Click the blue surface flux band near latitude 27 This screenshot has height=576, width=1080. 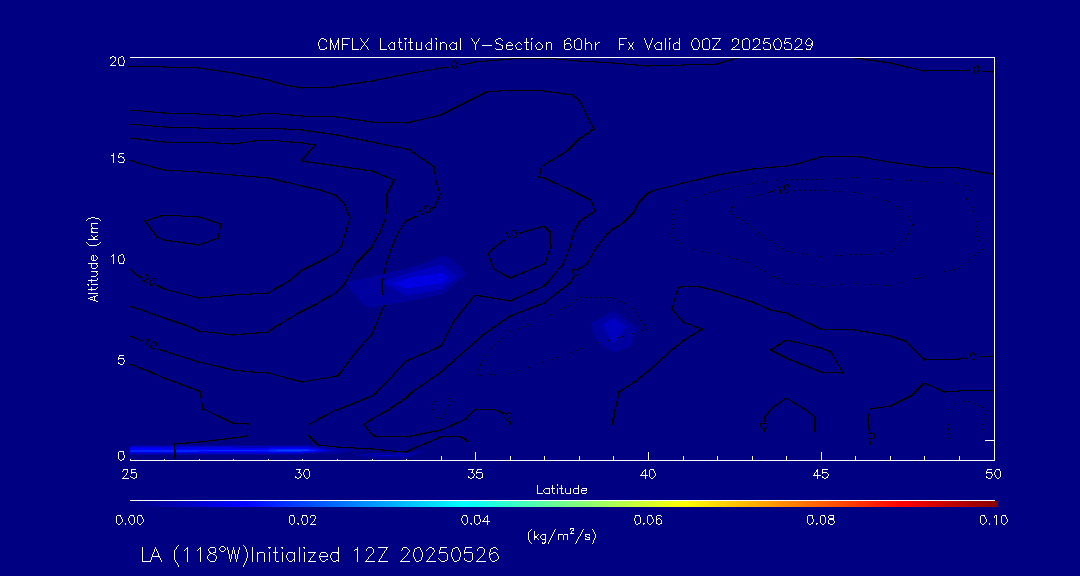click(227, 450)
